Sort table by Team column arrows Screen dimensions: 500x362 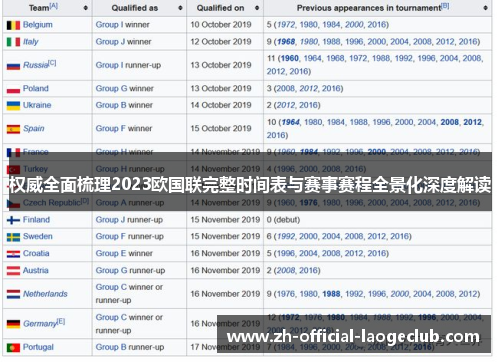tap(86, 8)
